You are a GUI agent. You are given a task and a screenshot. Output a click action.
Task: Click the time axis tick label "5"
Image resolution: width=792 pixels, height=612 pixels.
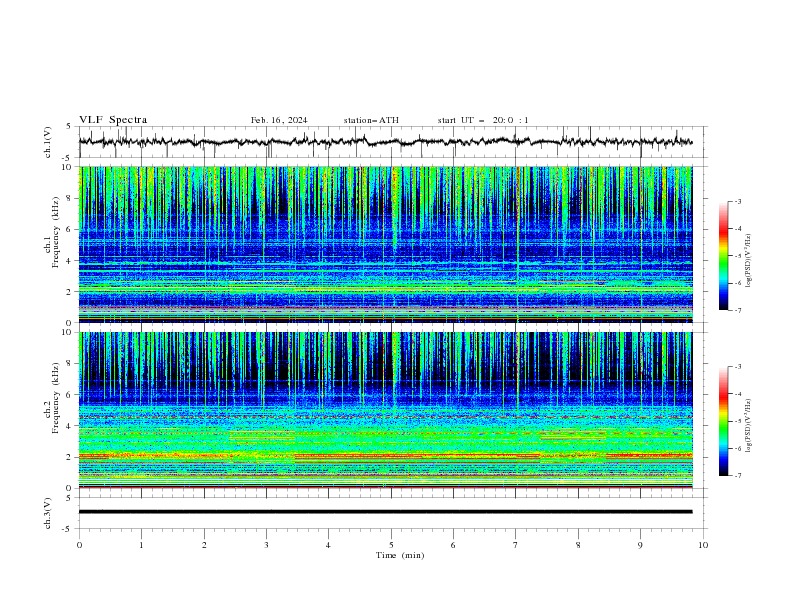(x=391, y=545)
